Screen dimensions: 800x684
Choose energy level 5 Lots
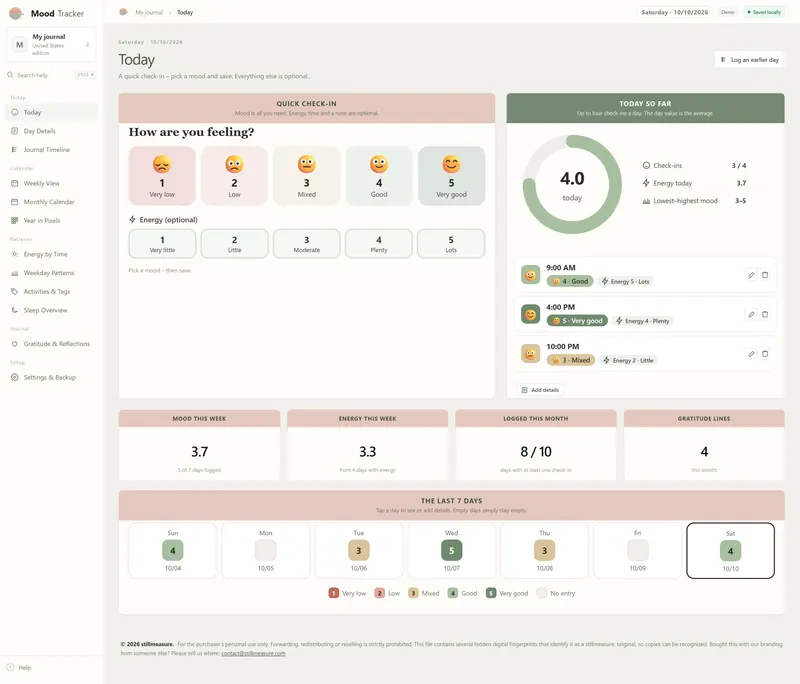[x=451, y=244]
